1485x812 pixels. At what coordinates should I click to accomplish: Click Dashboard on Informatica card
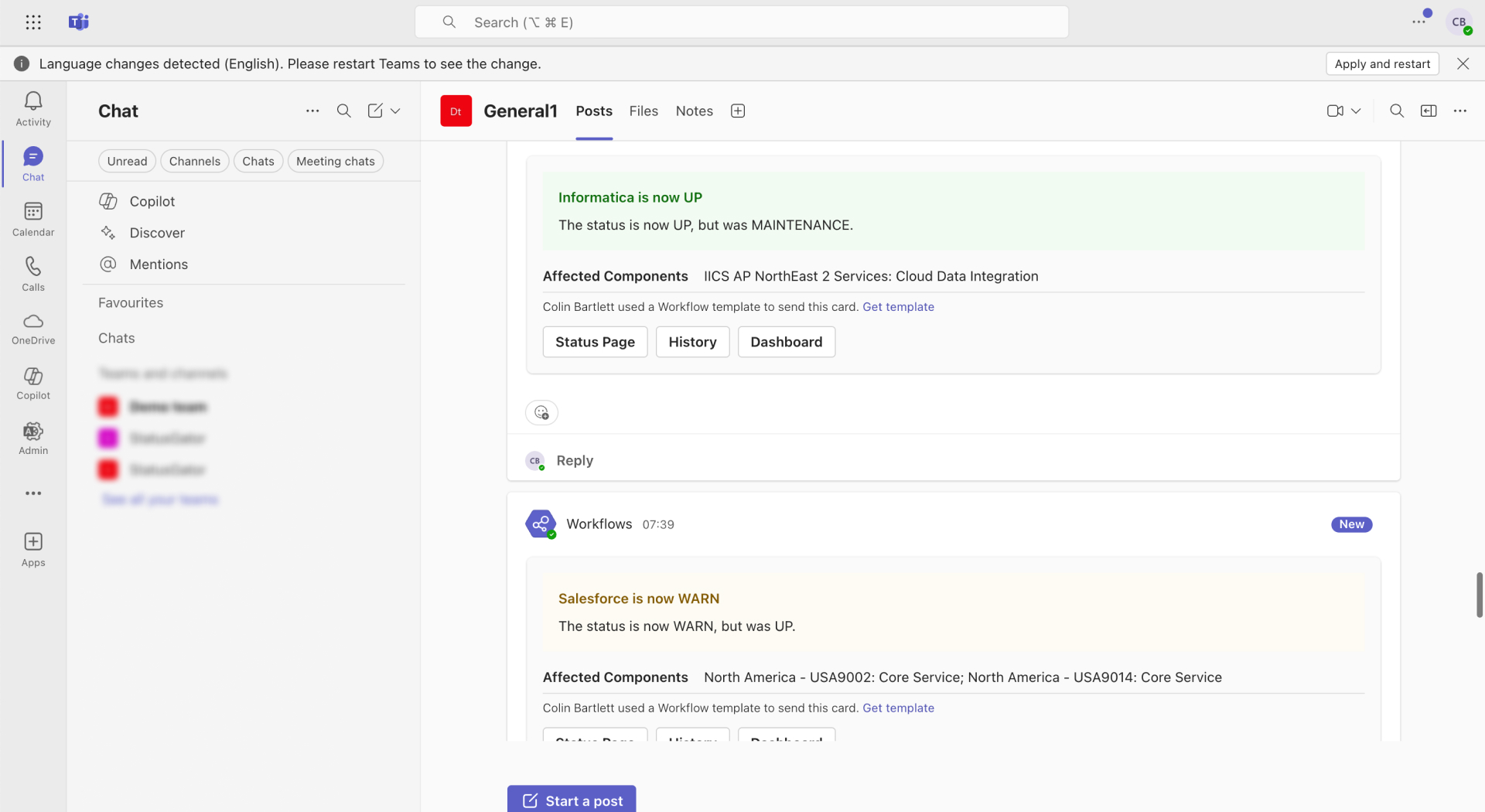(786, 342)
